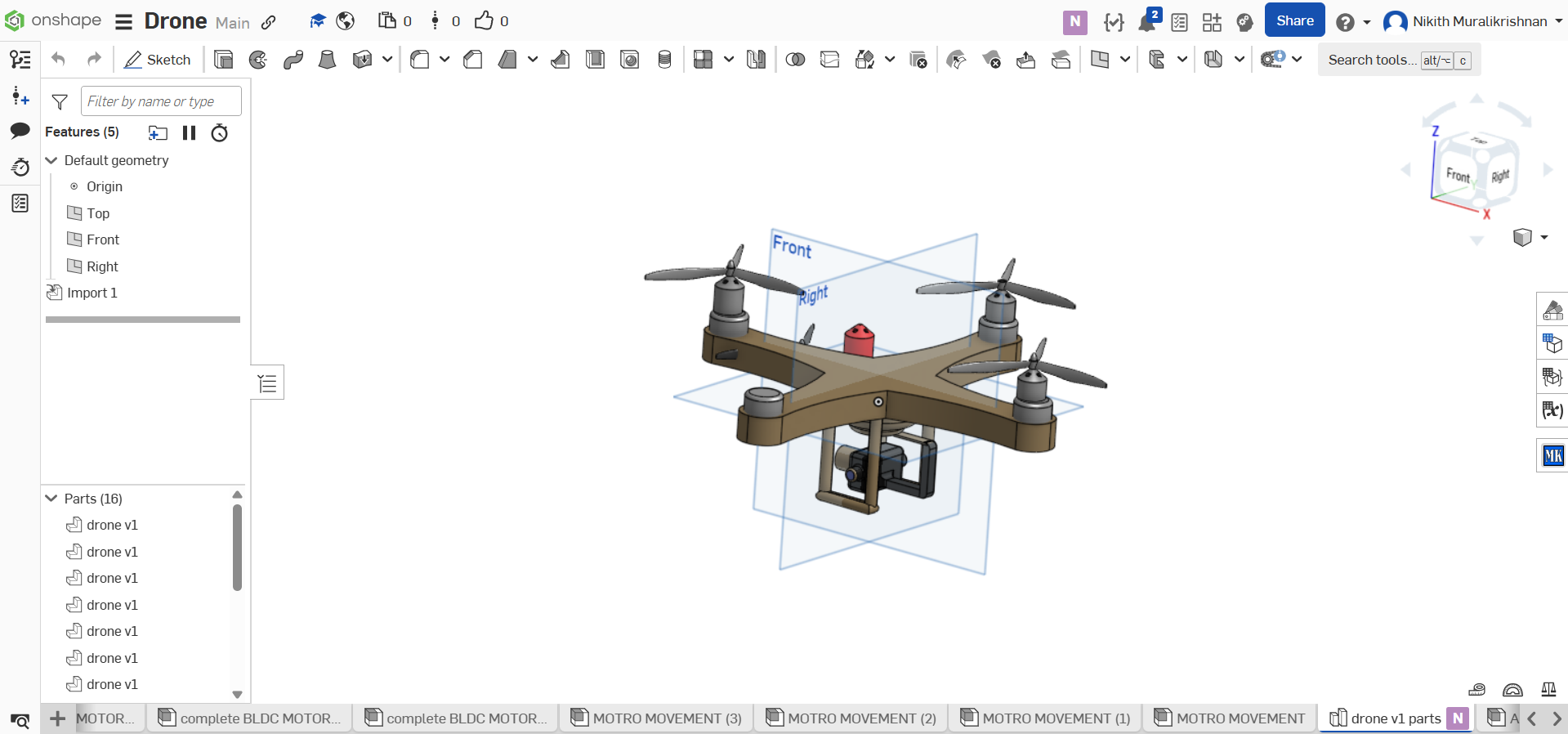The width and height of the screenshot is (1568, 734).
Task: Open the mass properties scale icon
Action: point(1548,690)
